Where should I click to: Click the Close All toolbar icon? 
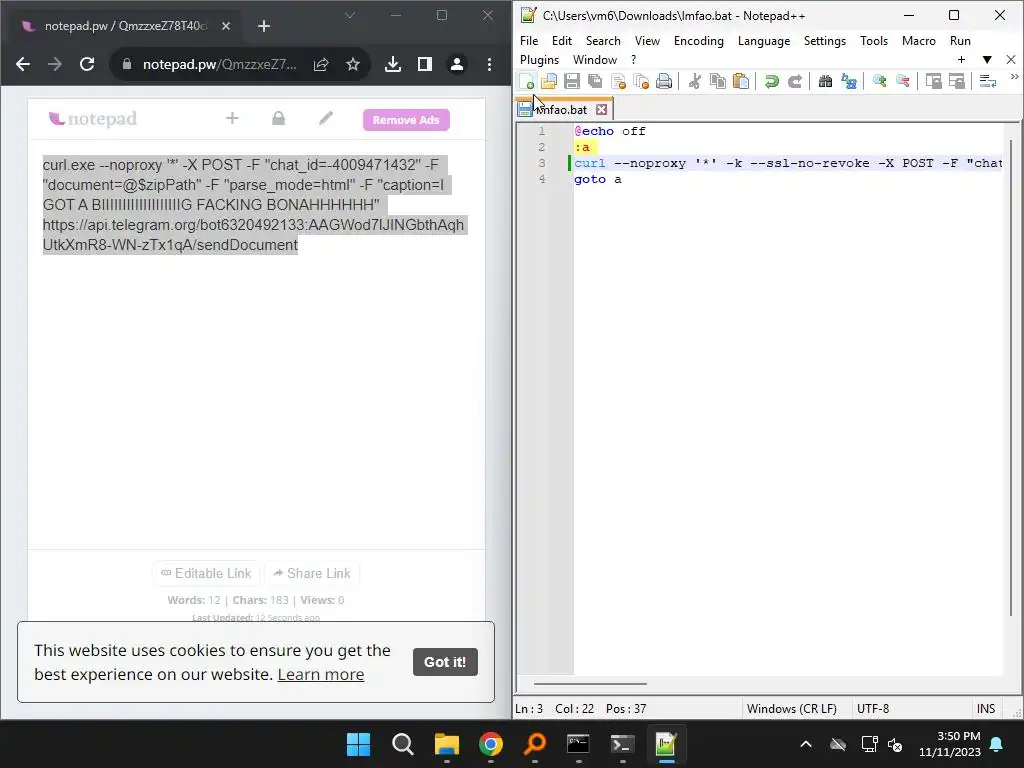[641, 81]
